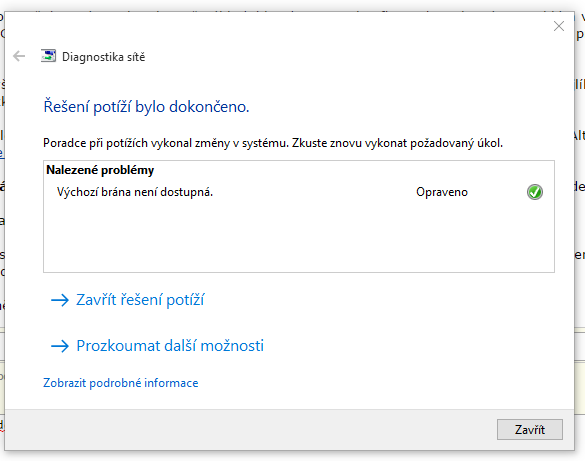This screenshot has height=461, width=585.
Task: Click the Poradce při potížích description text
Action: (273, 143)
